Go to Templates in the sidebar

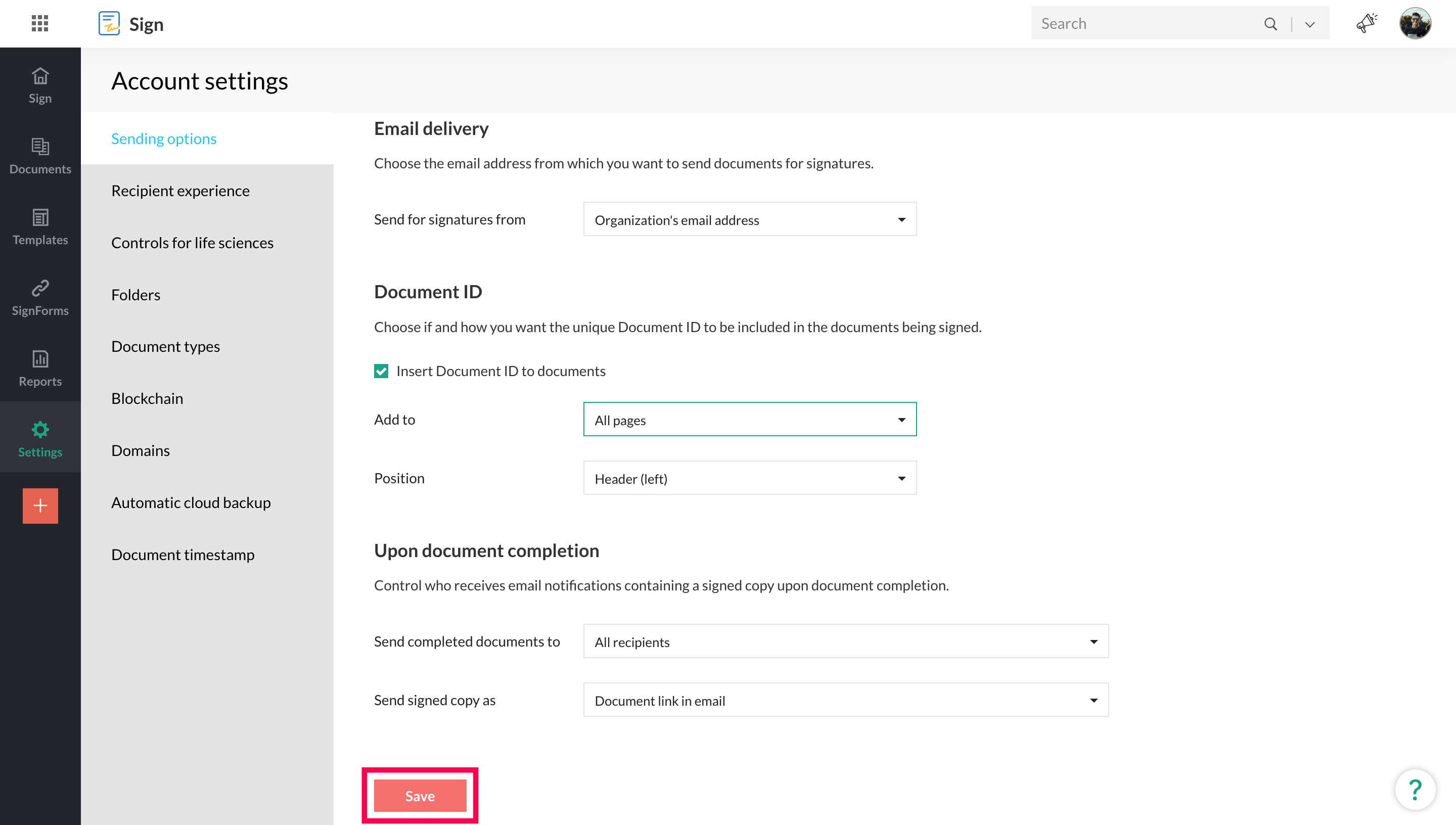[x=39, y=226]
